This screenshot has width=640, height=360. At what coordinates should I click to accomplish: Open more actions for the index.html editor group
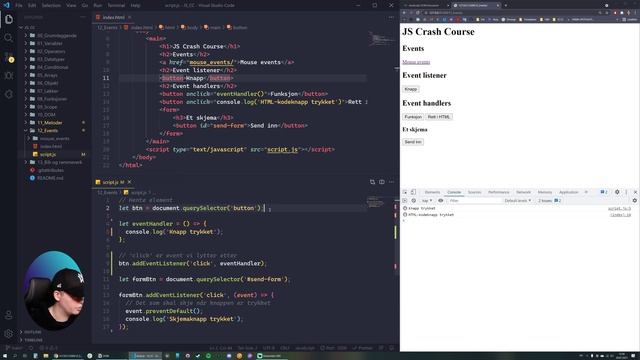(x=391, y=17)
